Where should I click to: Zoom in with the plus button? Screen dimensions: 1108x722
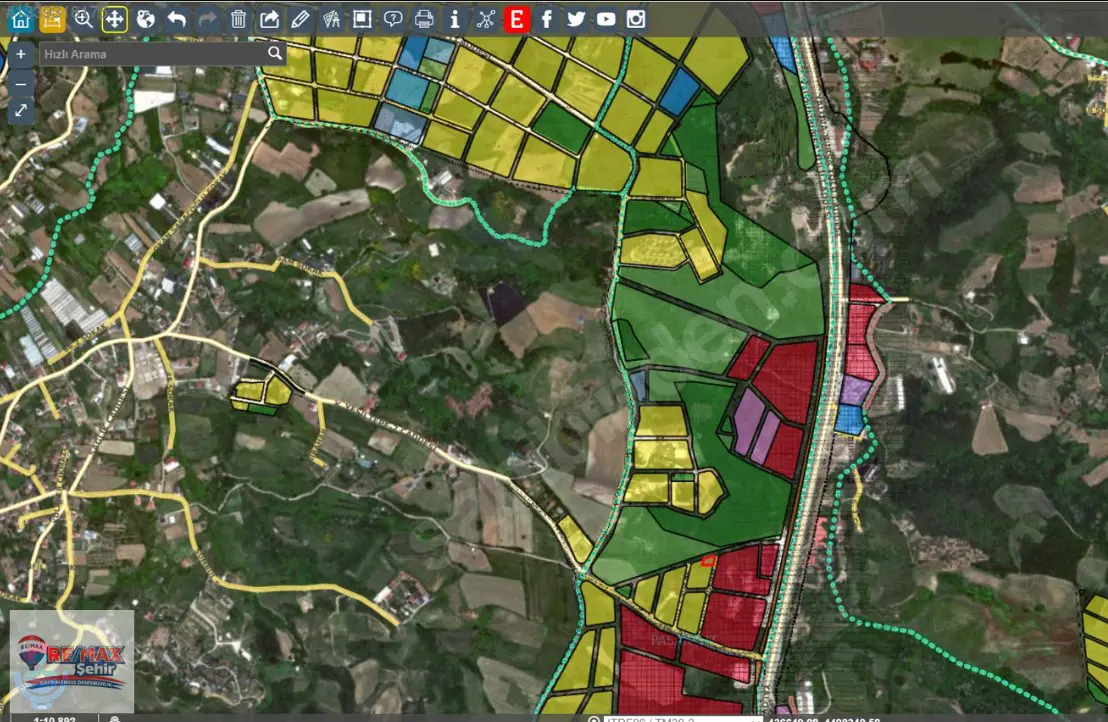point(20,54)
